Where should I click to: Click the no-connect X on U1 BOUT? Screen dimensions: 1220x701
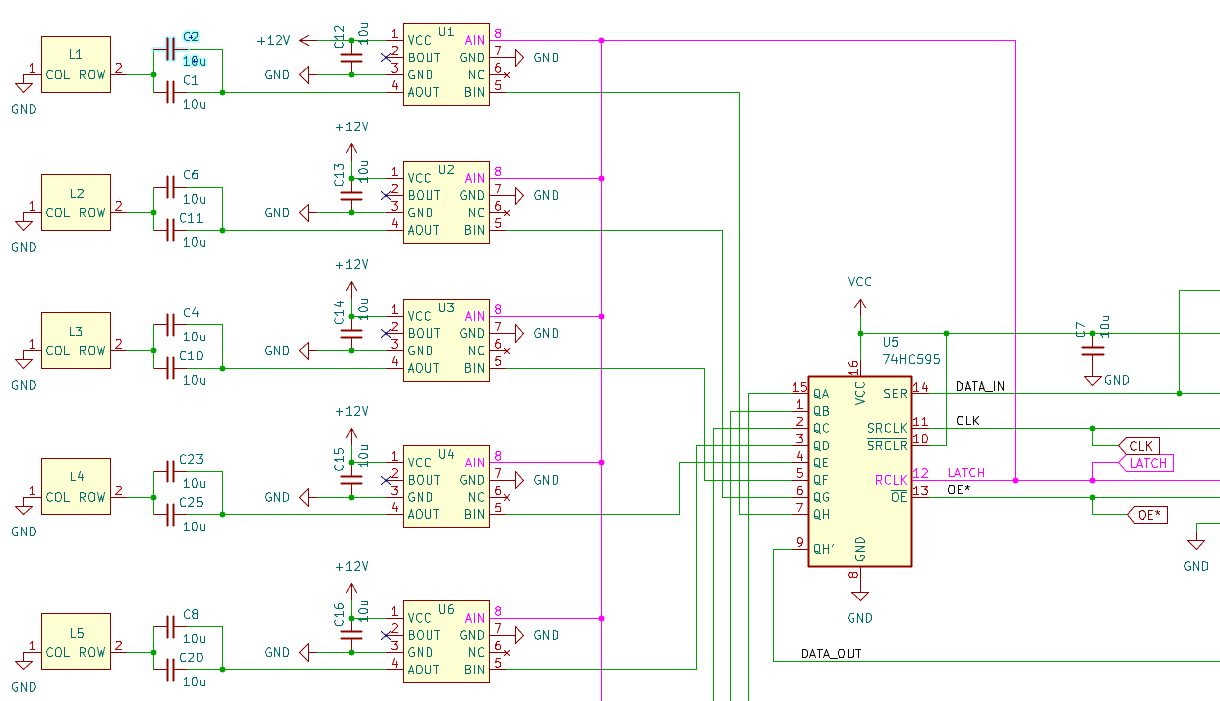386,58
